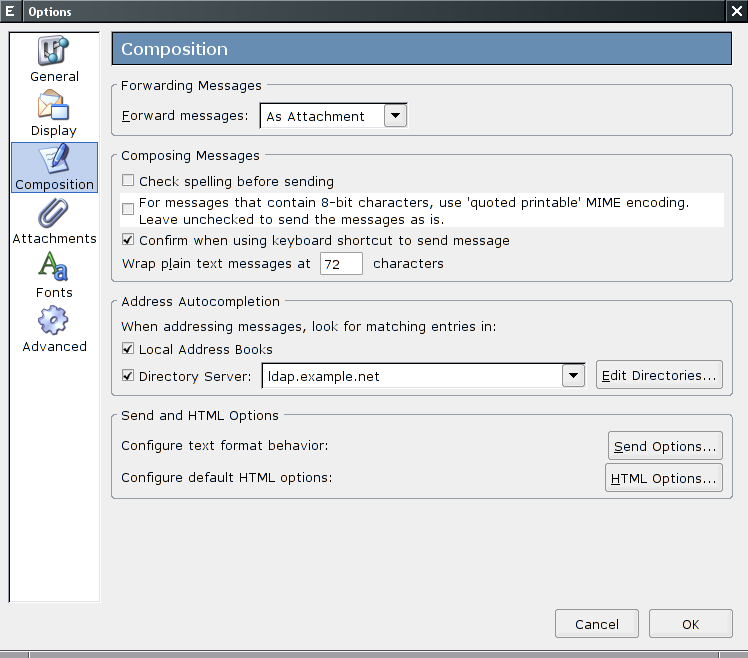The image size is (748, 658).
Task: Select the Composition pen icon
Action: point(54,159)
